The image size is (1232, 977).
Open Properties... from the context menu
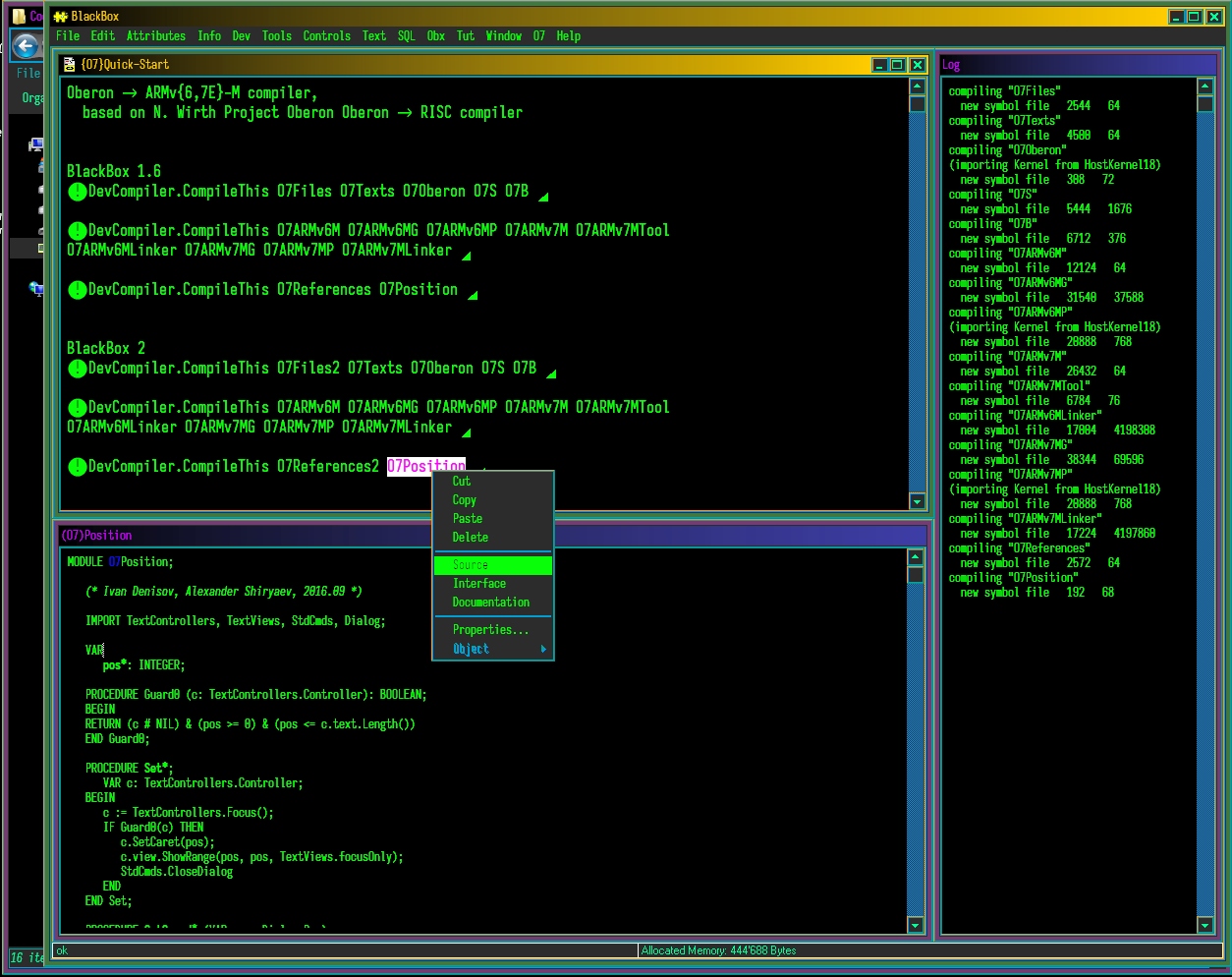489,630
